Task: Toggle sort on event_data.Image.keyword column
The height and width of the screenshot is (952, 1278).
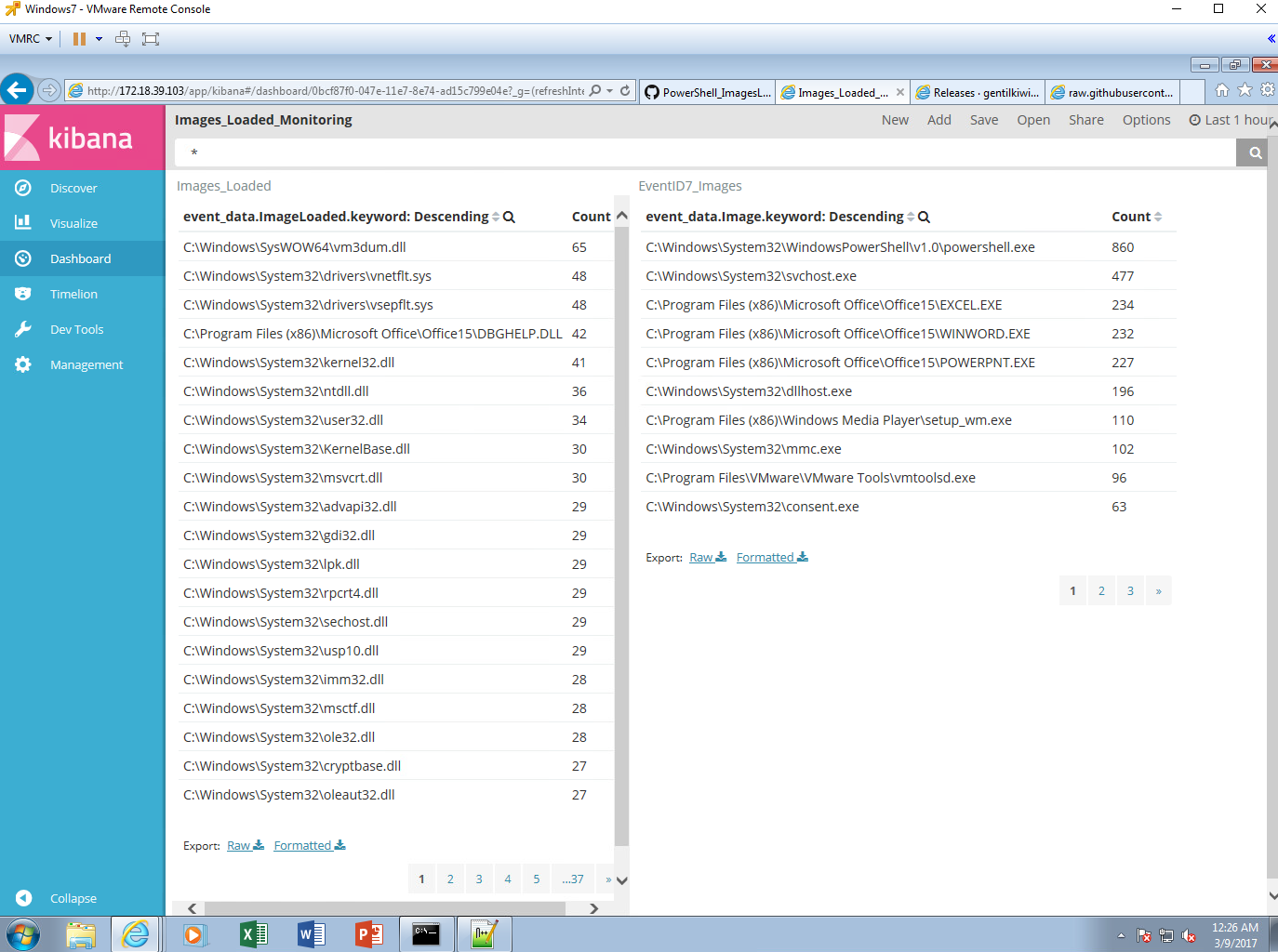Action: coord(911,218)
